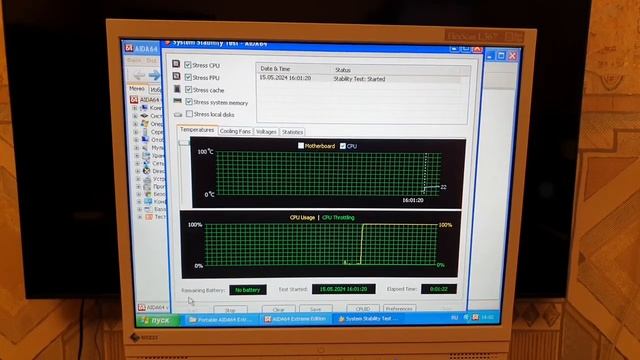Open Preferences from the bottom buttons
640x360 pixels.
point(400,308)
